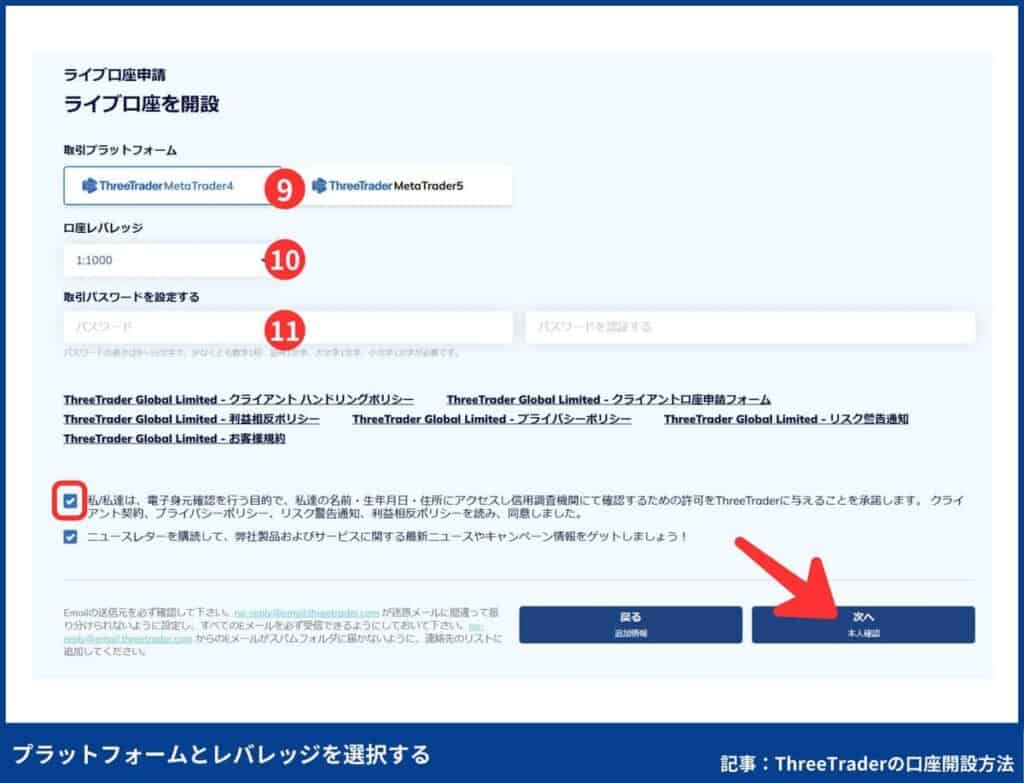This screenshot has width=1024, height=783.
Task: Open the client handling policy link
Action: pos(239,400)
